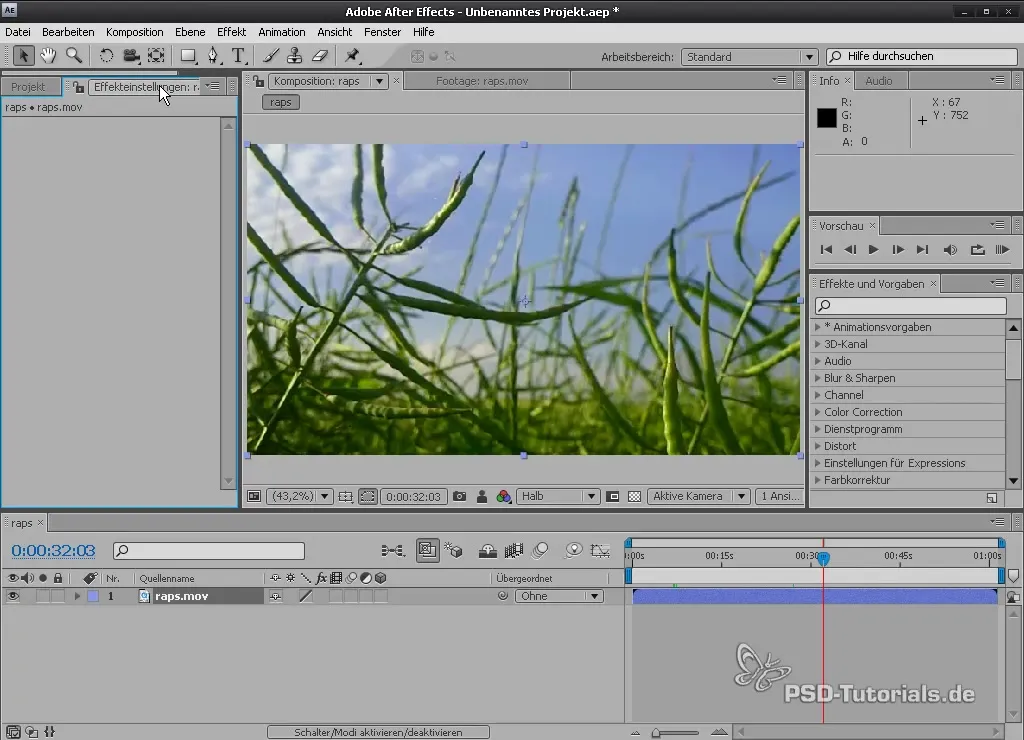Take a snapshot with camera icon
The height and width of the screenshot is (740, 1024).
point(460,496)
